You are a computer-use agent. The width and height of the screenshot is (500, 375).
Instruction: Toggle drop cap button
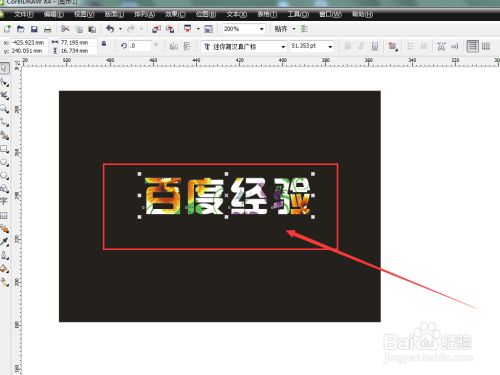[424, 46]
